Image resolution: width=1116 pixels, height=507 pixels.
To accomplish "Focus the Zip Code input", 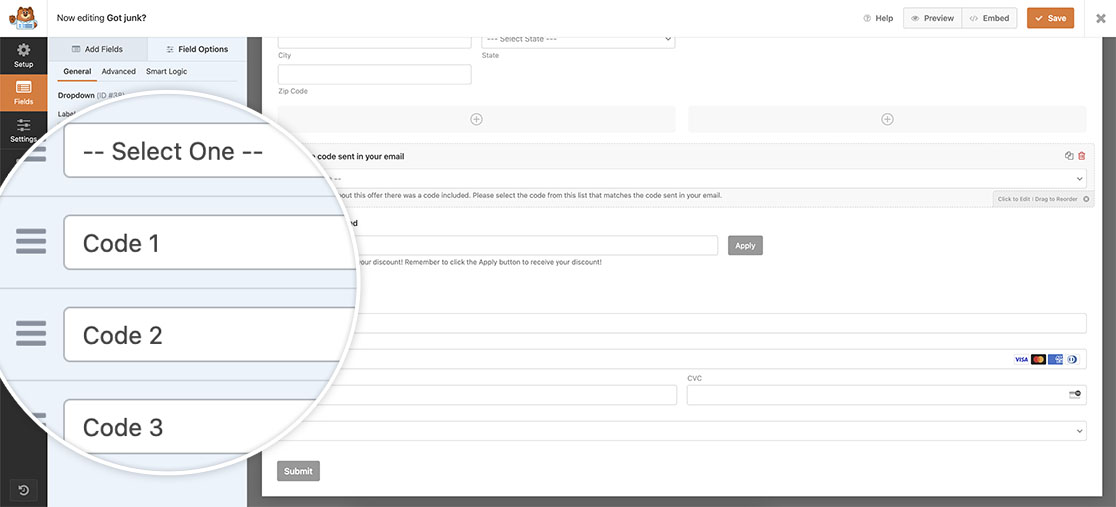I will coord(374,75).
